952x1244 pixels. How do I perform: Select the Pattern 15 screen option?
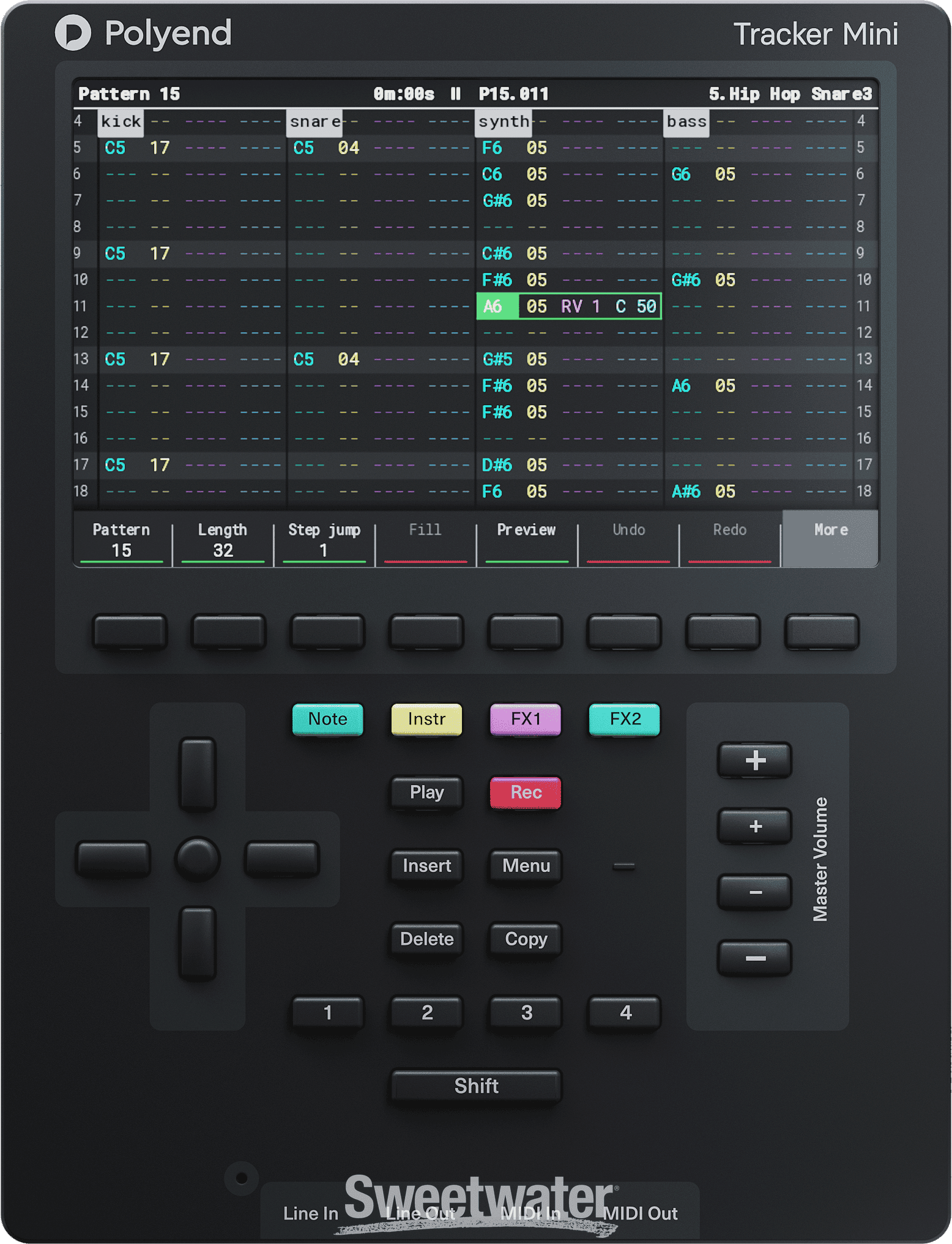point(121,540)
